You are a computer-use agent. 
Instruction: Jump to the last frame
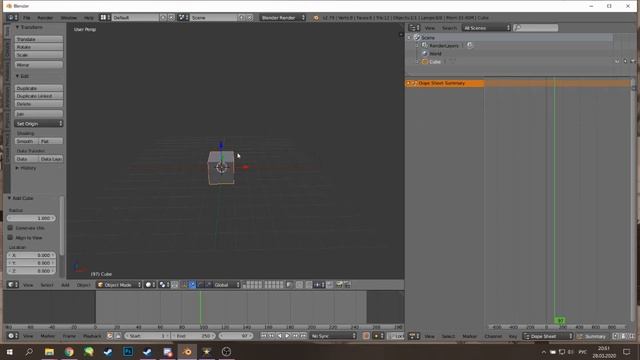click(x=303, y=336)
